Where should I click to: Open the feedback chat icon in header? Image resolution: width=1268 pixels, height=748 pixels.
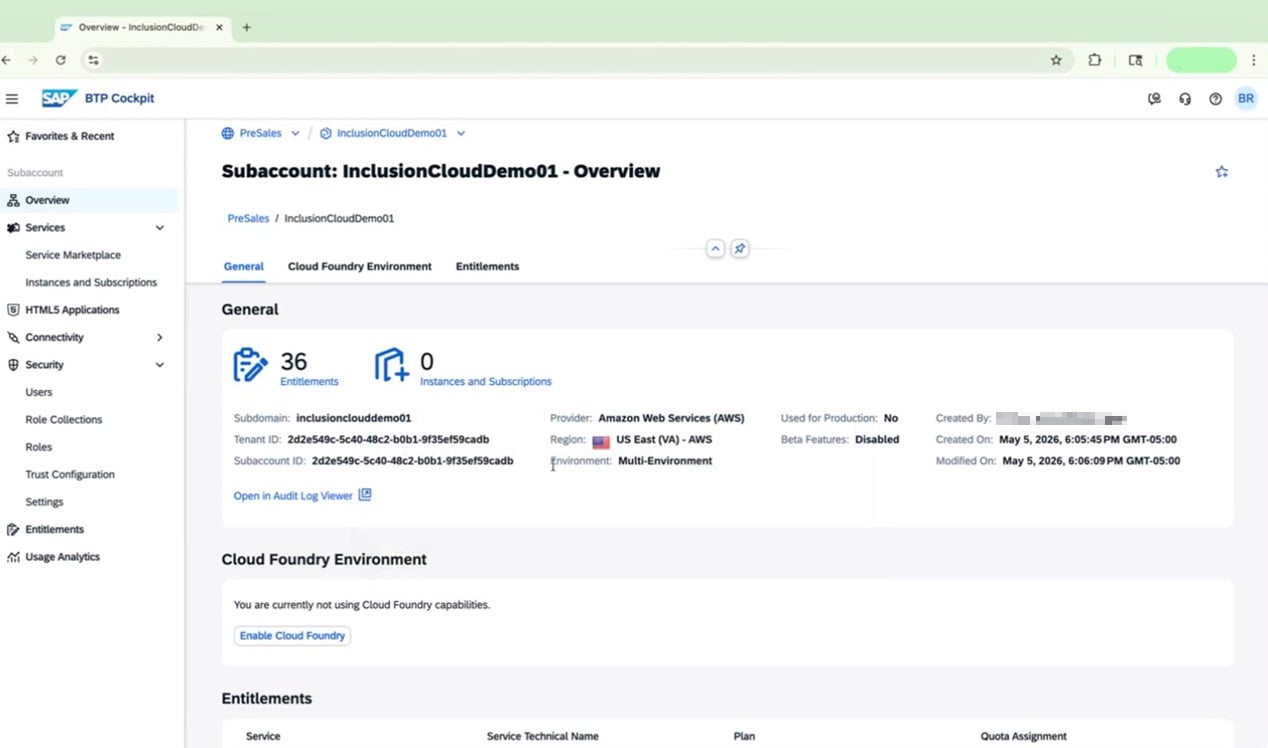1155,99
